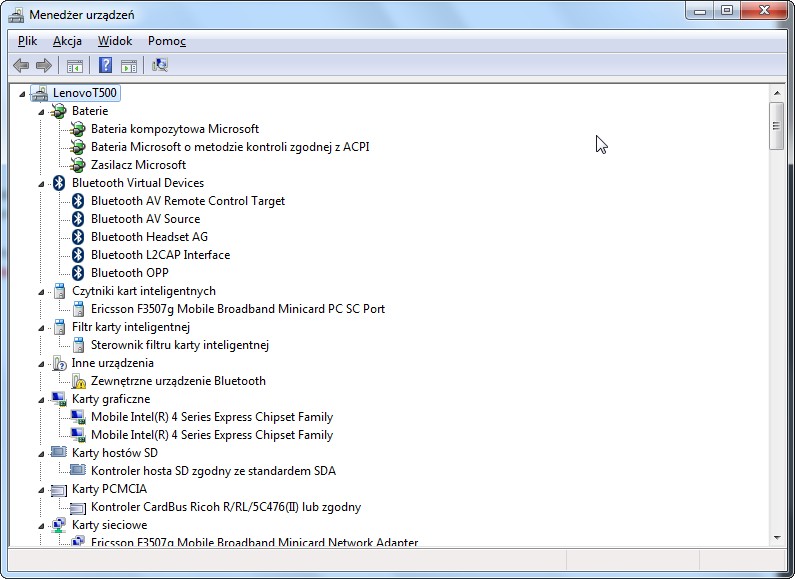Maximize the Menedżer urządzeń window

coord(727,11)
